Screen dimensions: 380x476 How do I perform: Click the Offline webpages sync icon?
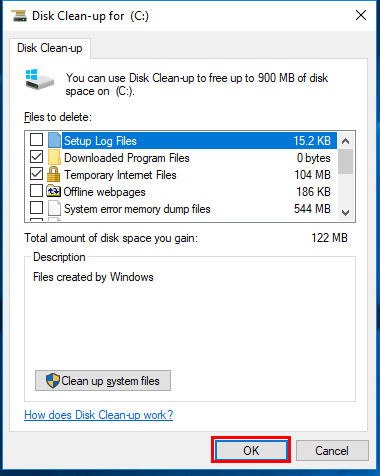click(54, 191)
